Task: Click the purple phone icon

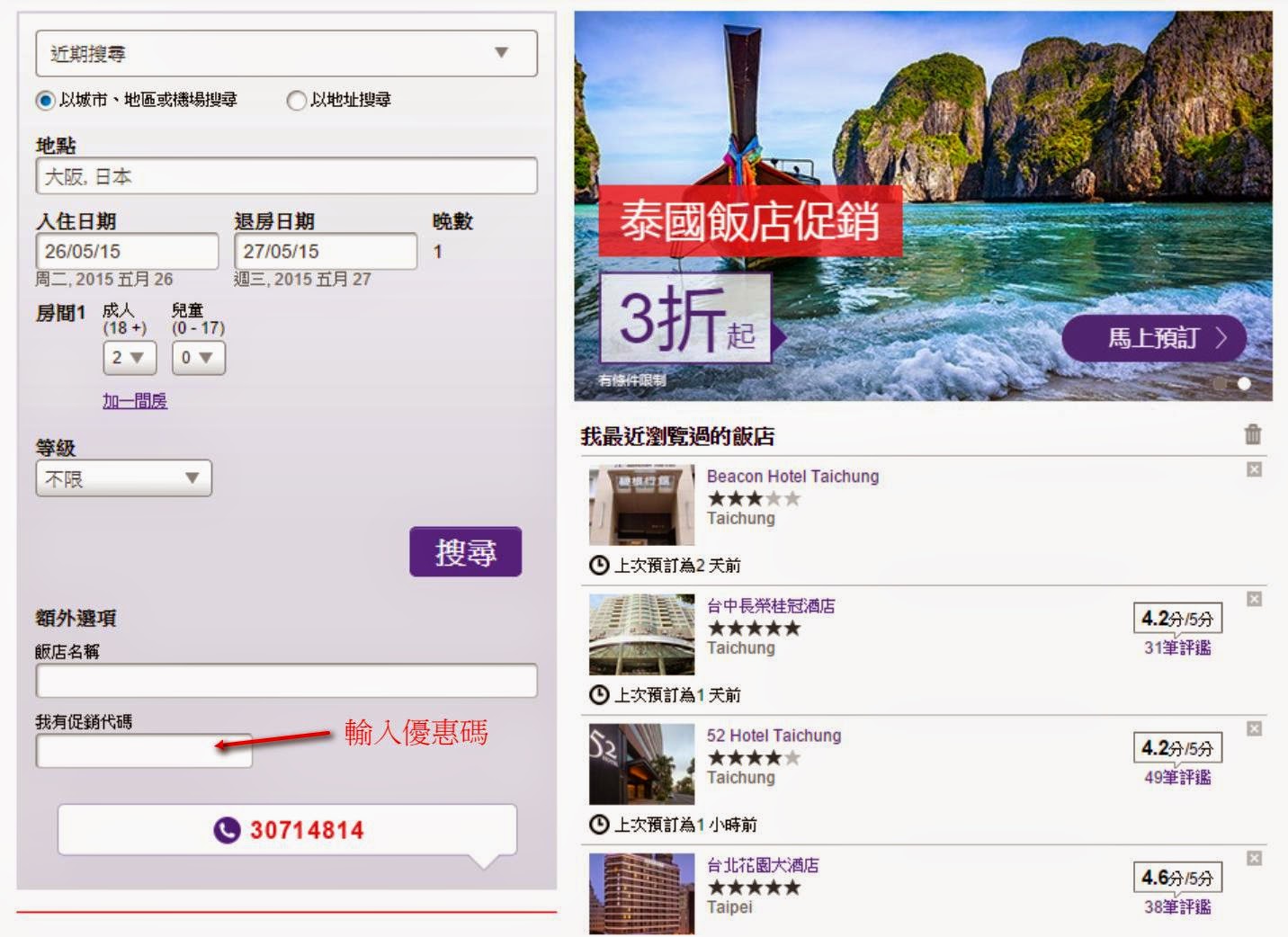Action: [x=227, y=830]
